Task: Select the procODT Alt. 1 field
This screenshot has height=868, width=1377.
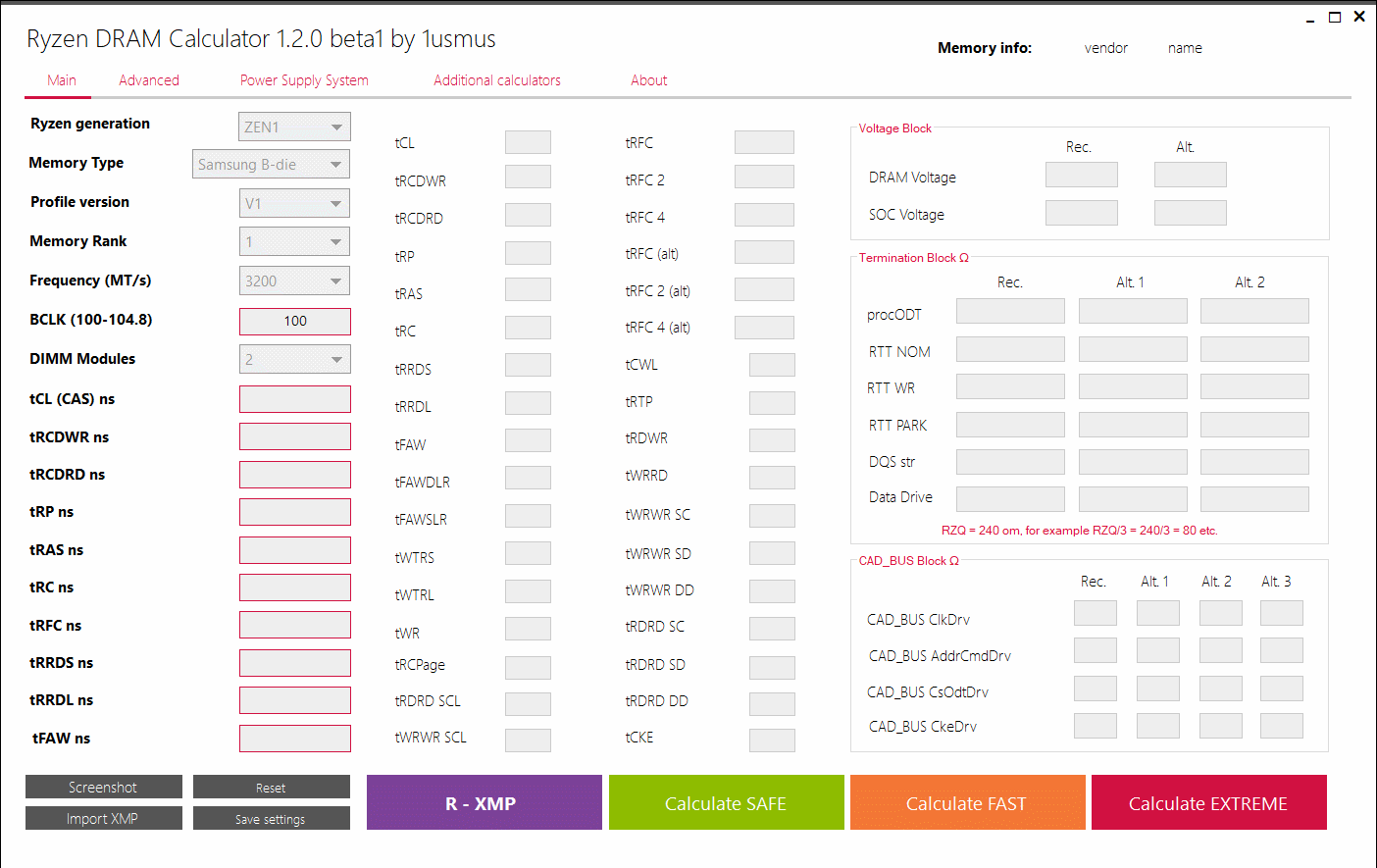Action: (x=1133, y=311)
